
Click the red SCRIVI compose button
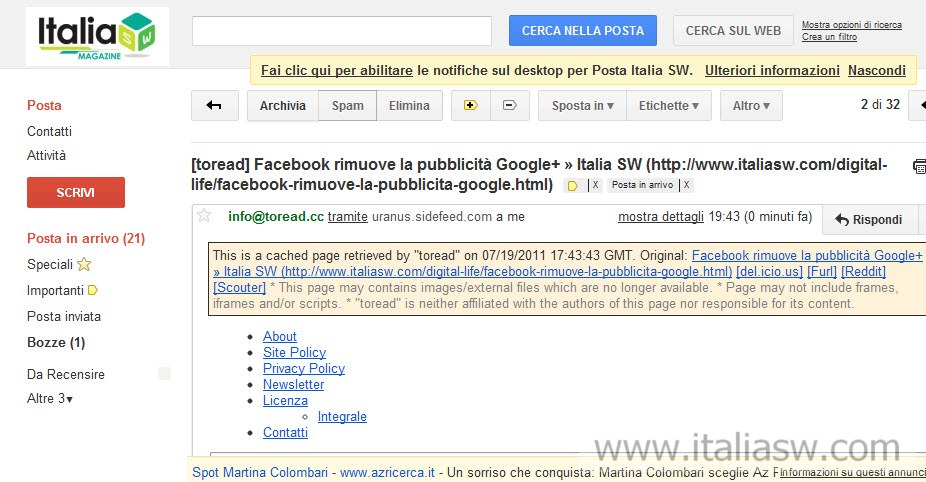point(76,193)
